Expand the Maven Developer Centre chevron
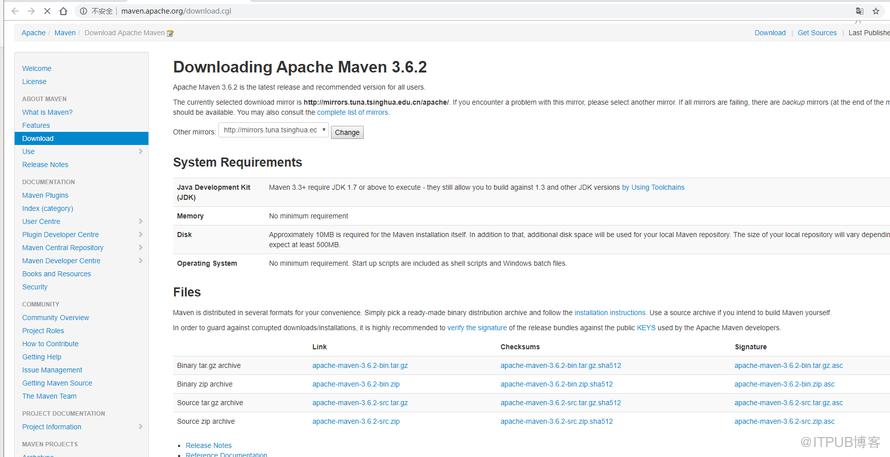 click(140, 261)
